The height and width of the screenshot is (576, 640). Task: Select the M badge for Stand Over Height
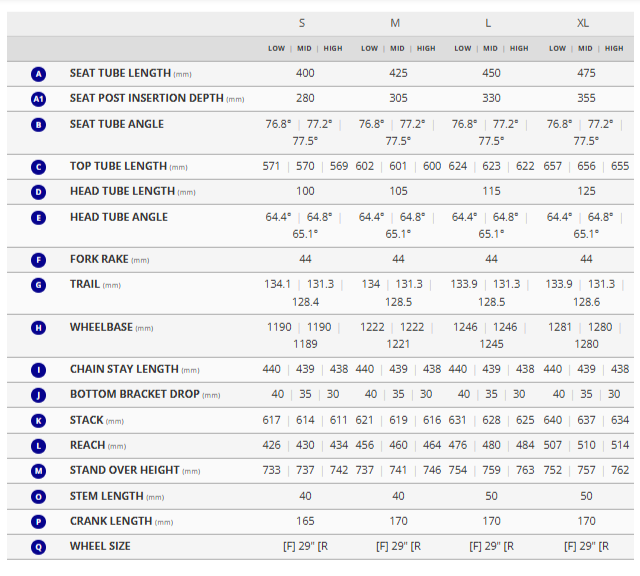coord(38,471)
